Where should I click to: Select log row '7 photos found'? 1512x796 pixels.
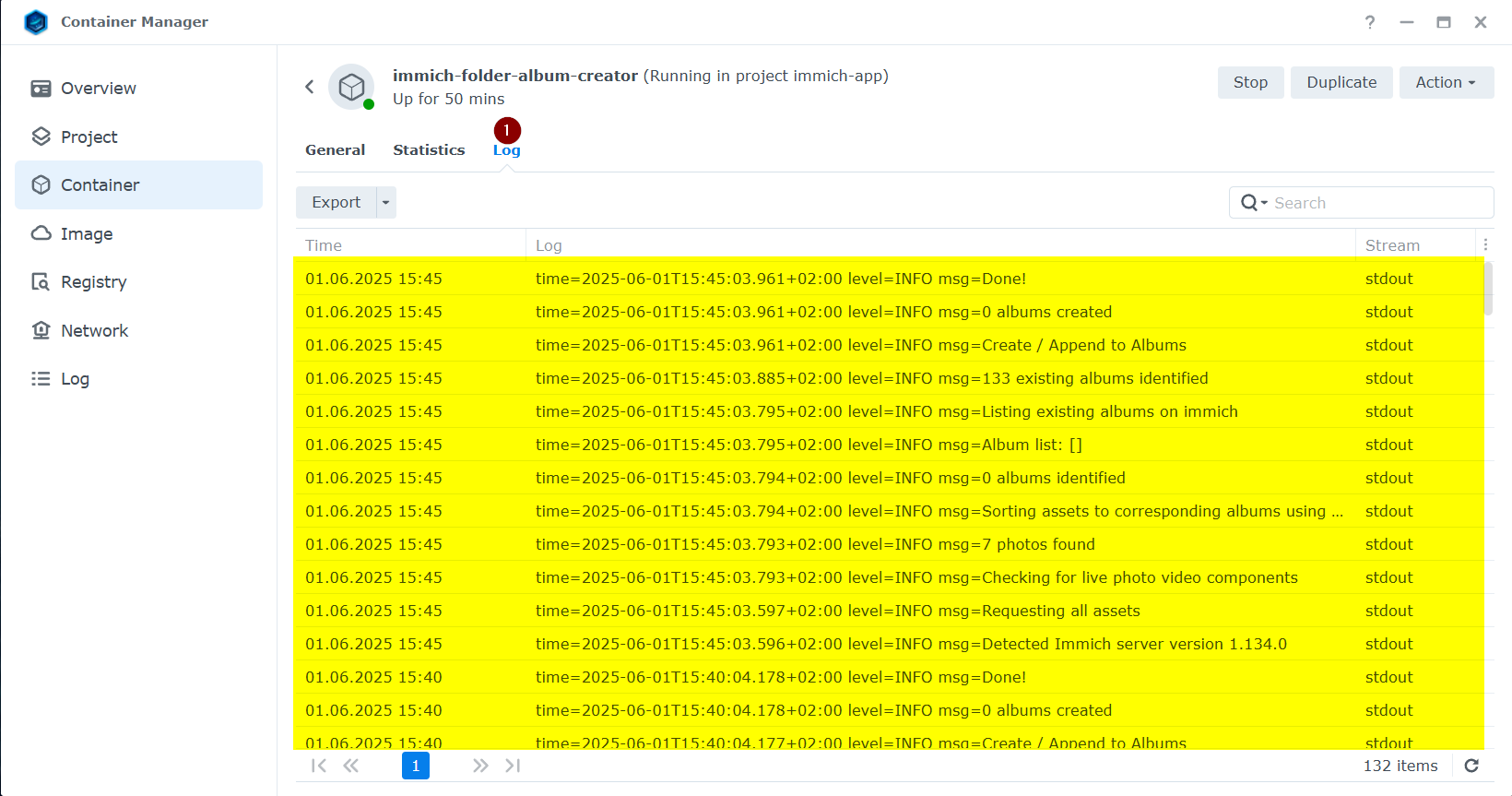point(890,544)
